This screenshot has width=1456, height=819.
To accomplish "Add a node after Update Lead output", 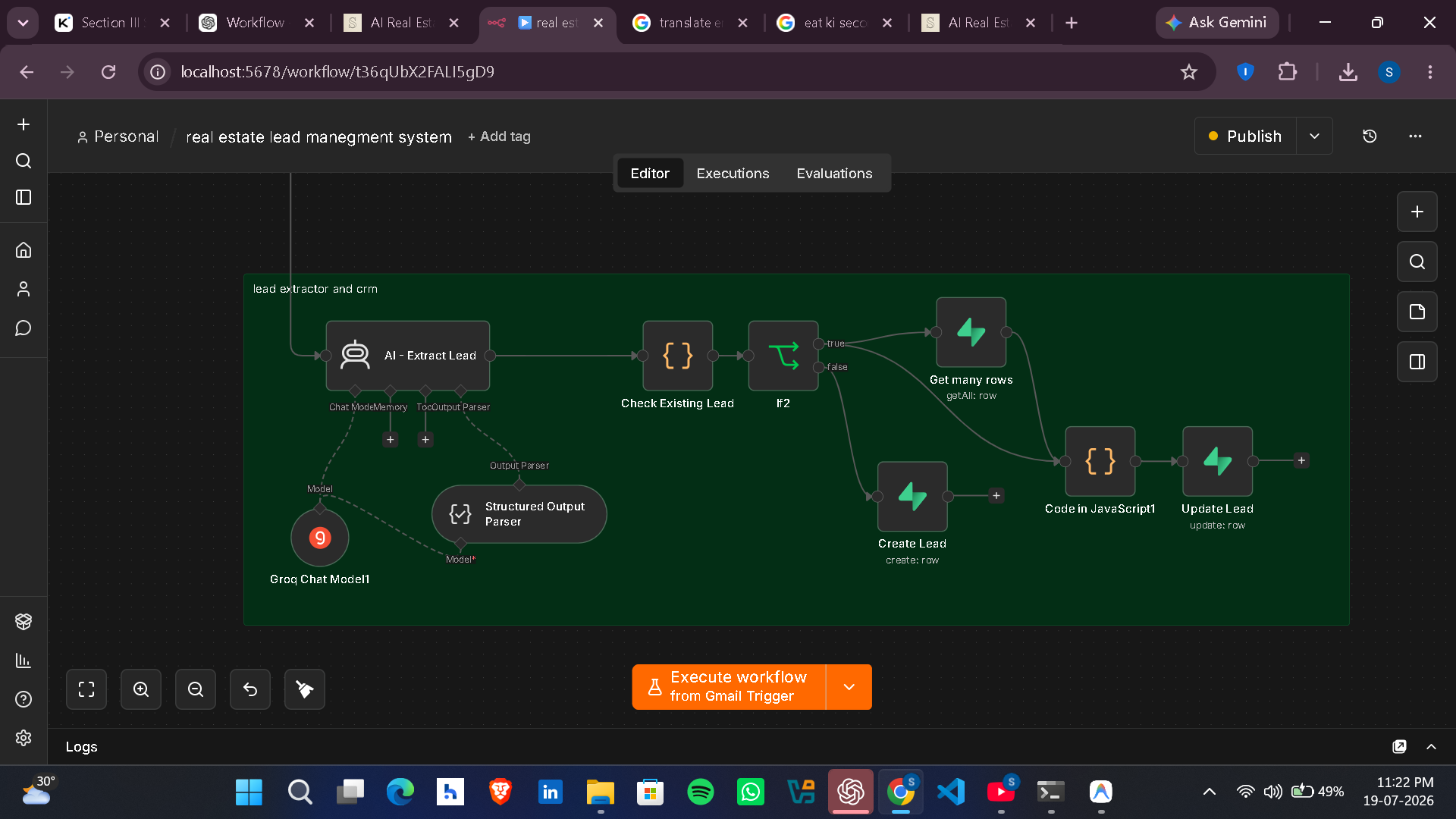I will pos(1301,460).
